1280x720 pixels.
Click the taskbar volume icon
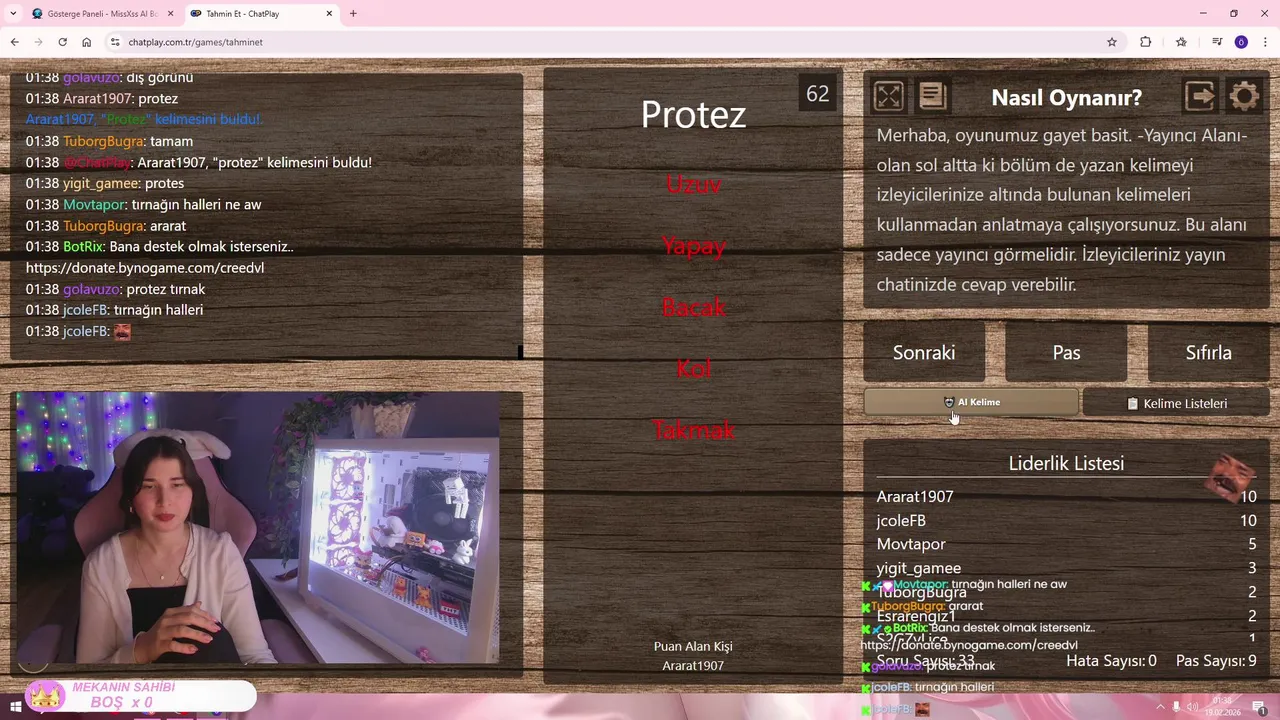point(1192,707)
